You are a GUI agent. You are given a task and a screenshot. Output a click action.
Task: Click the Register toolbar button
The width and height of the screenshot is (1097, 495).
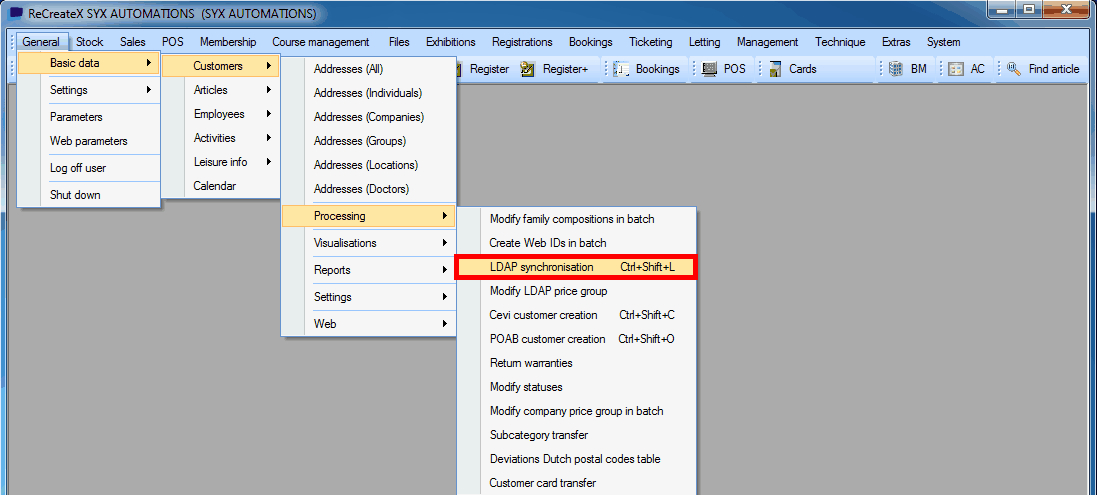pyautogui.click(x=488, y=69)
